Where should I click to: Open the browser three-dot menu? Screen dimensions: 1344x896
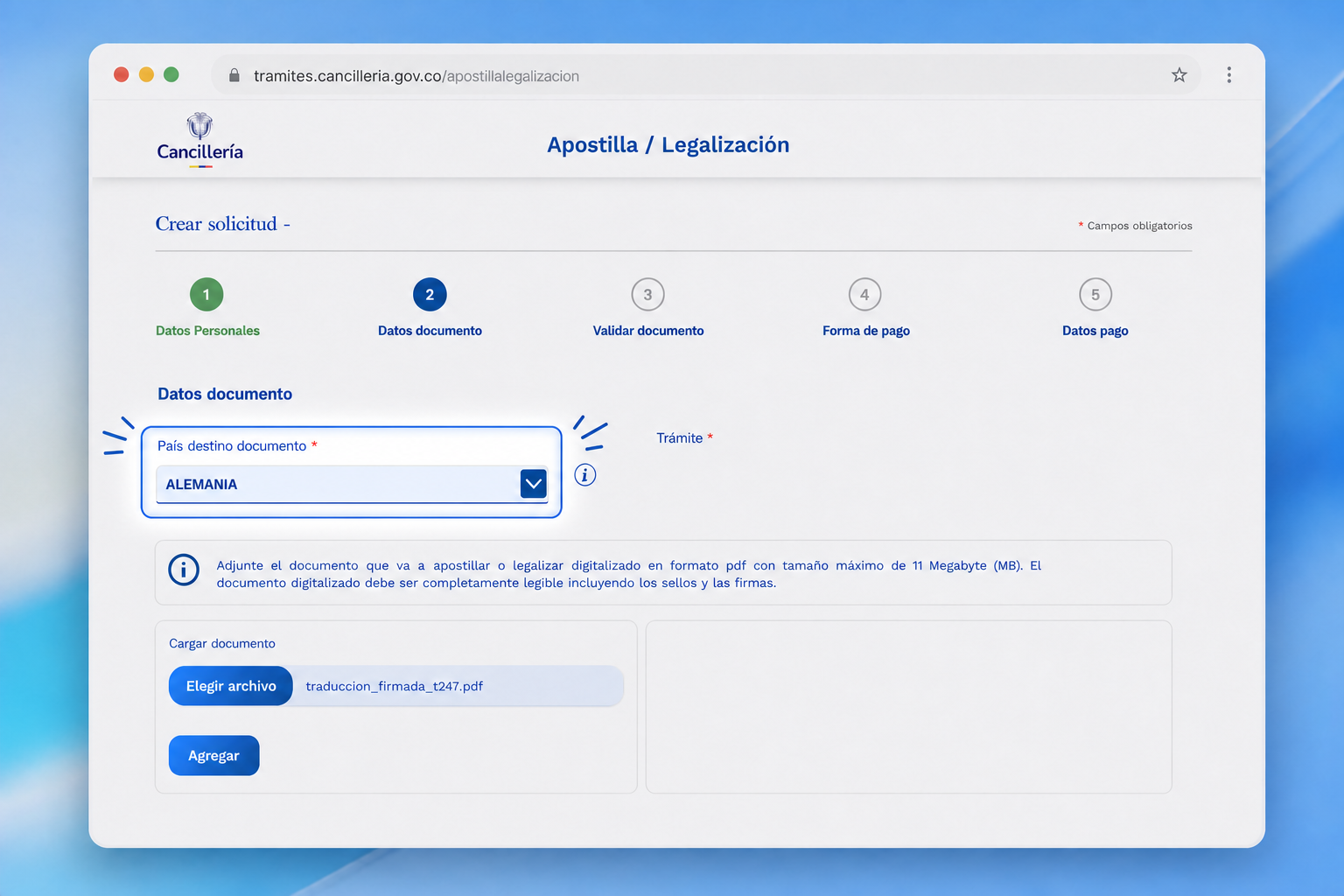tap(1228, 75)
